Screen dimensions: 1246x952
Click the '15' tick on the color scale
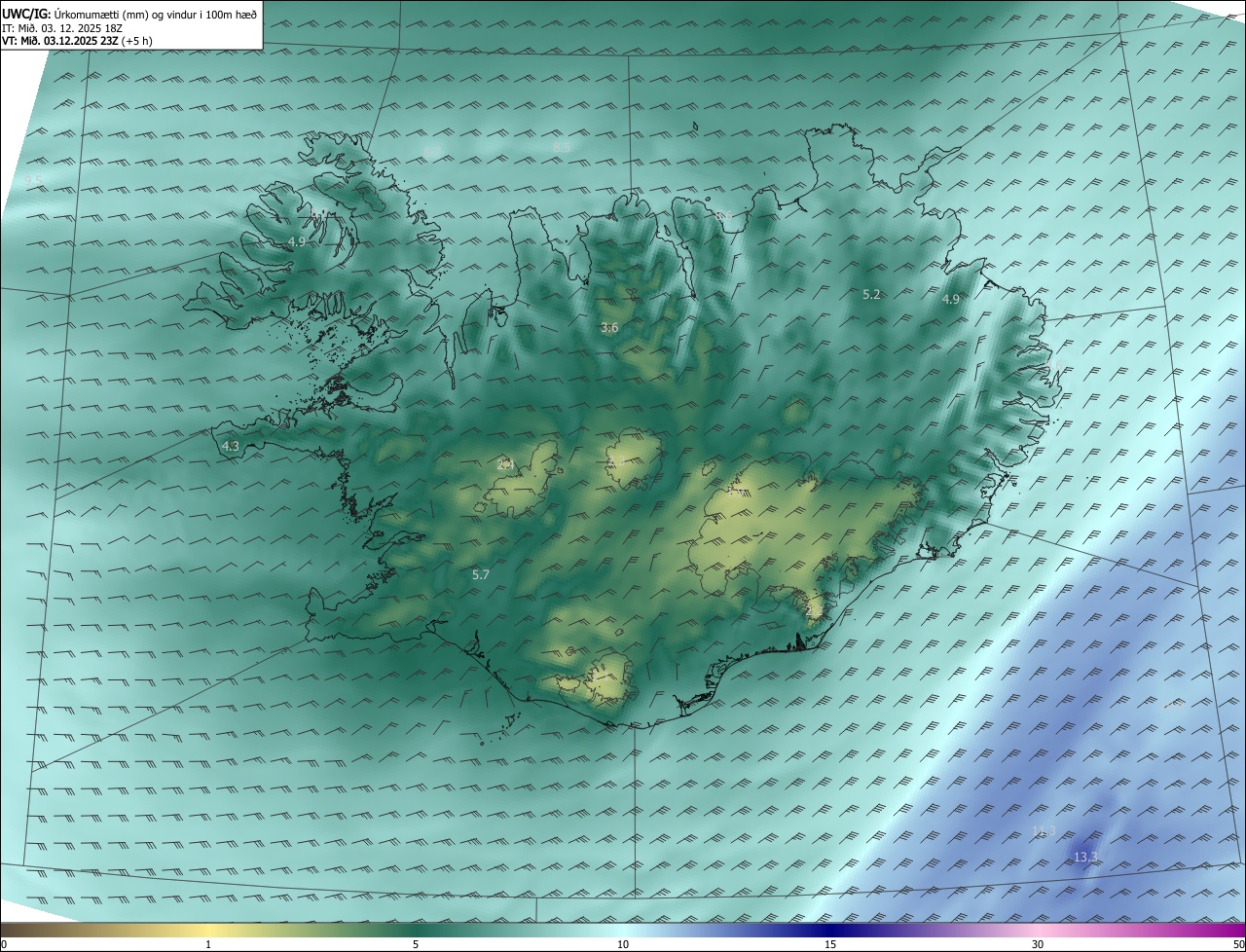tap(830, 944)
